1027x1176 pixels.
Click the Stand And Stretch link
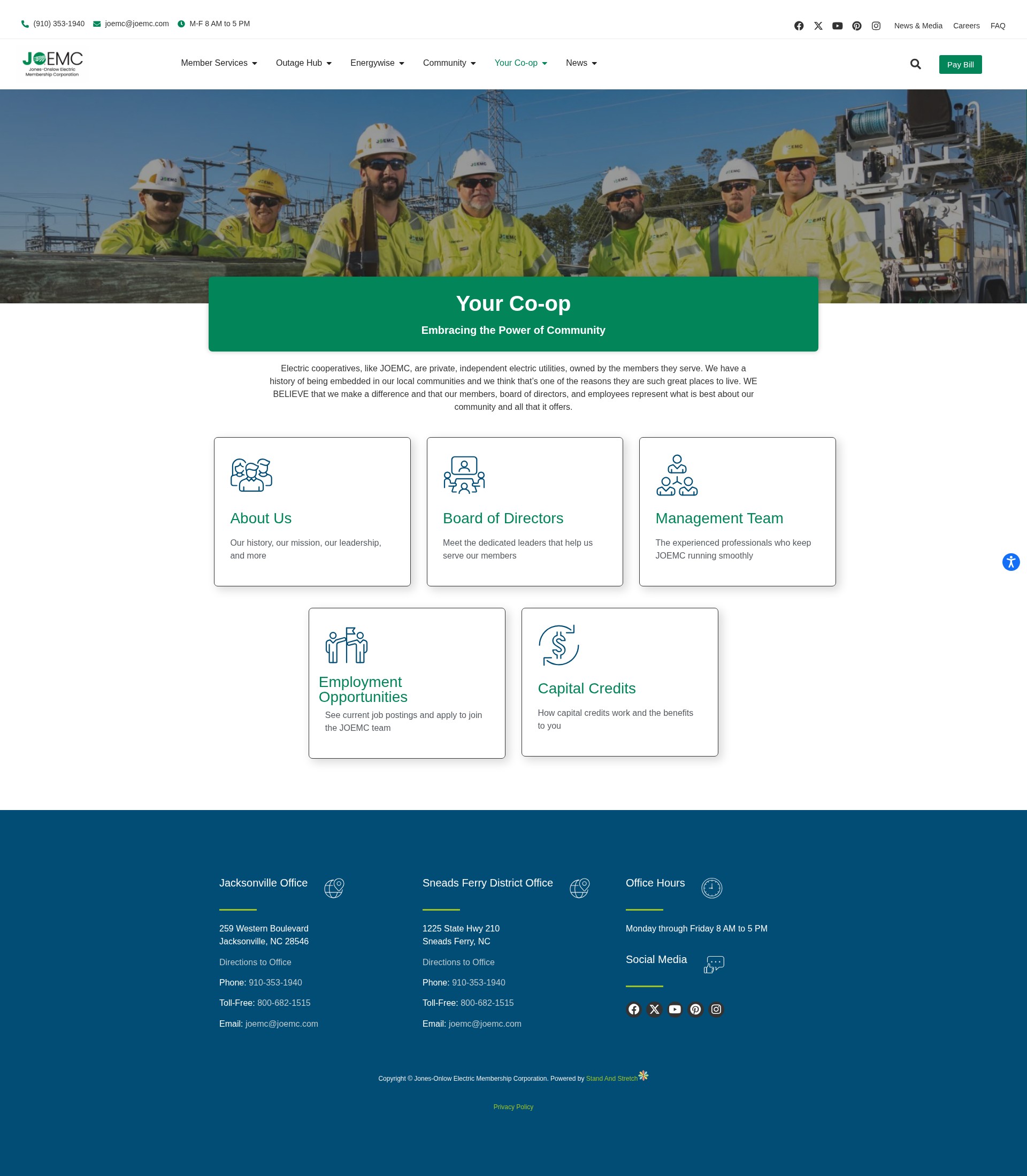tap(611, 1079)
